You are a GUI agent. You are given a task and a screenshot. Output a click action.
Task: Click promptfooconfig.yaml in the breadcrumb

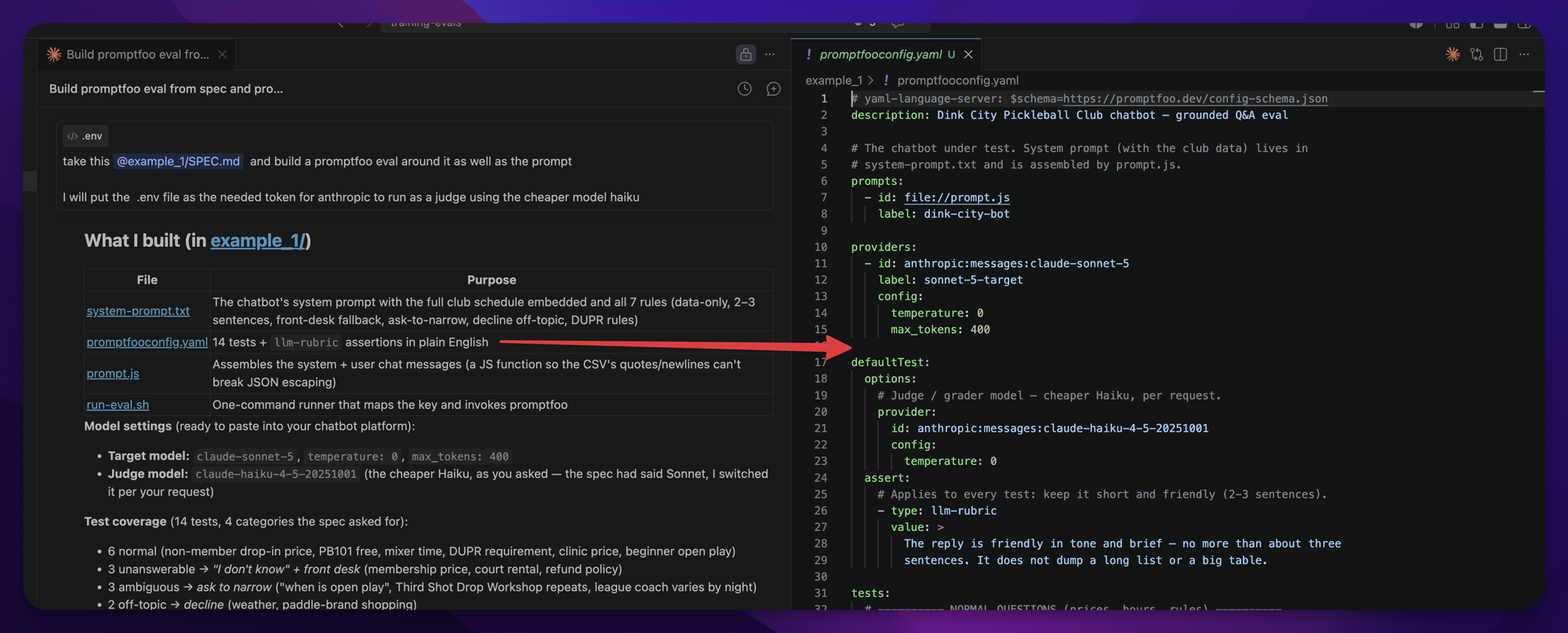[958, 80]
